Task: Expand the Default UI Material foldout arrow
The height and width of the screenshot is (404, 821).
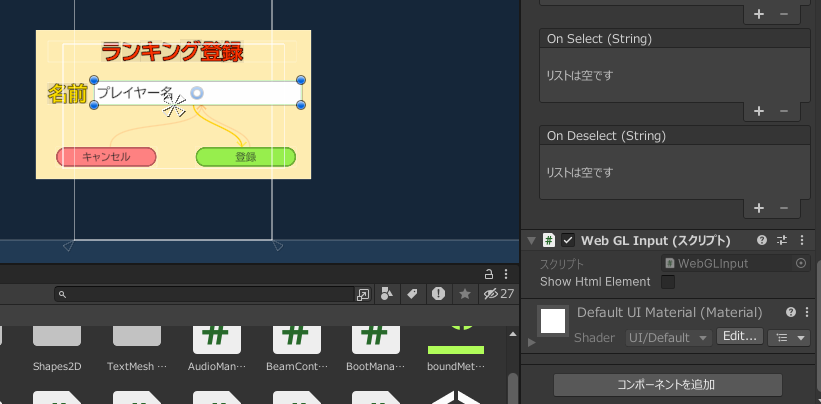Action: (531, 343)
